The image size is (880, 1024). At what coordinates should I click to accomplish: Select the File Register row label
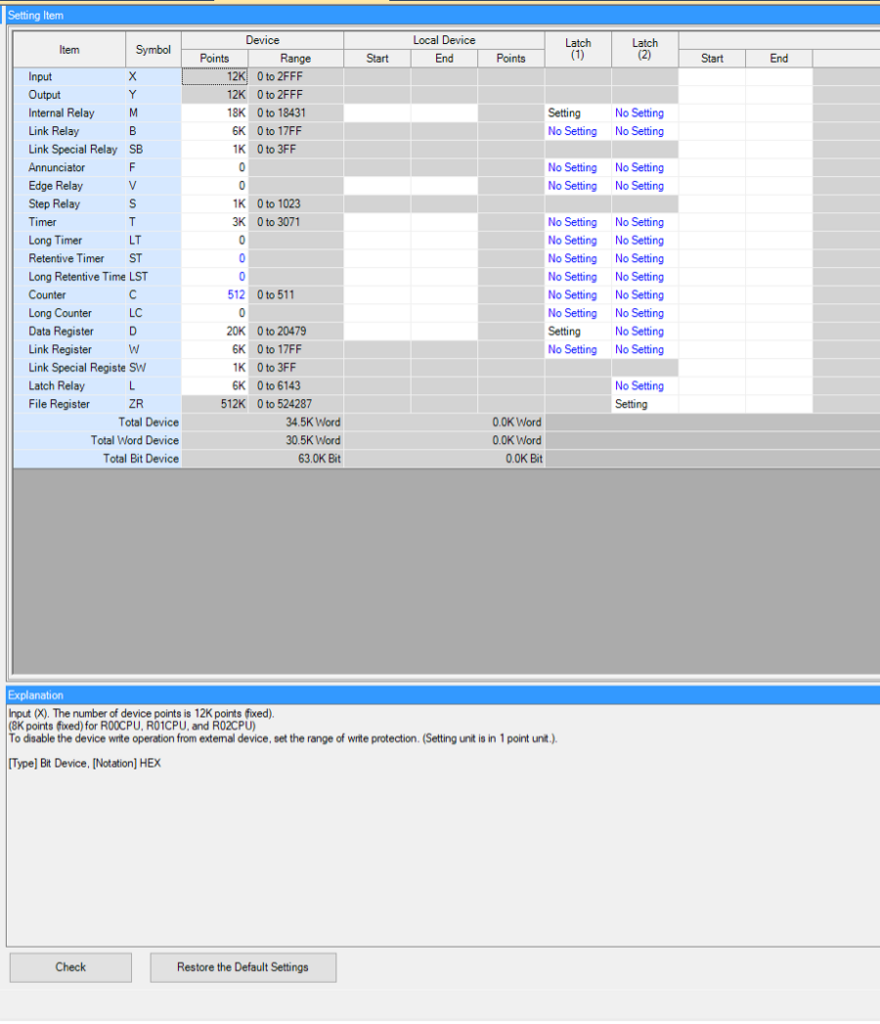pos(59,404)
